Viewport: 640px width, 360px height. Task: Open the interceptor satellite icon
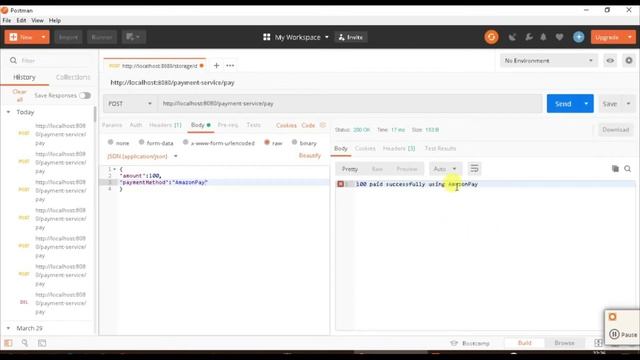click(512, 37)
